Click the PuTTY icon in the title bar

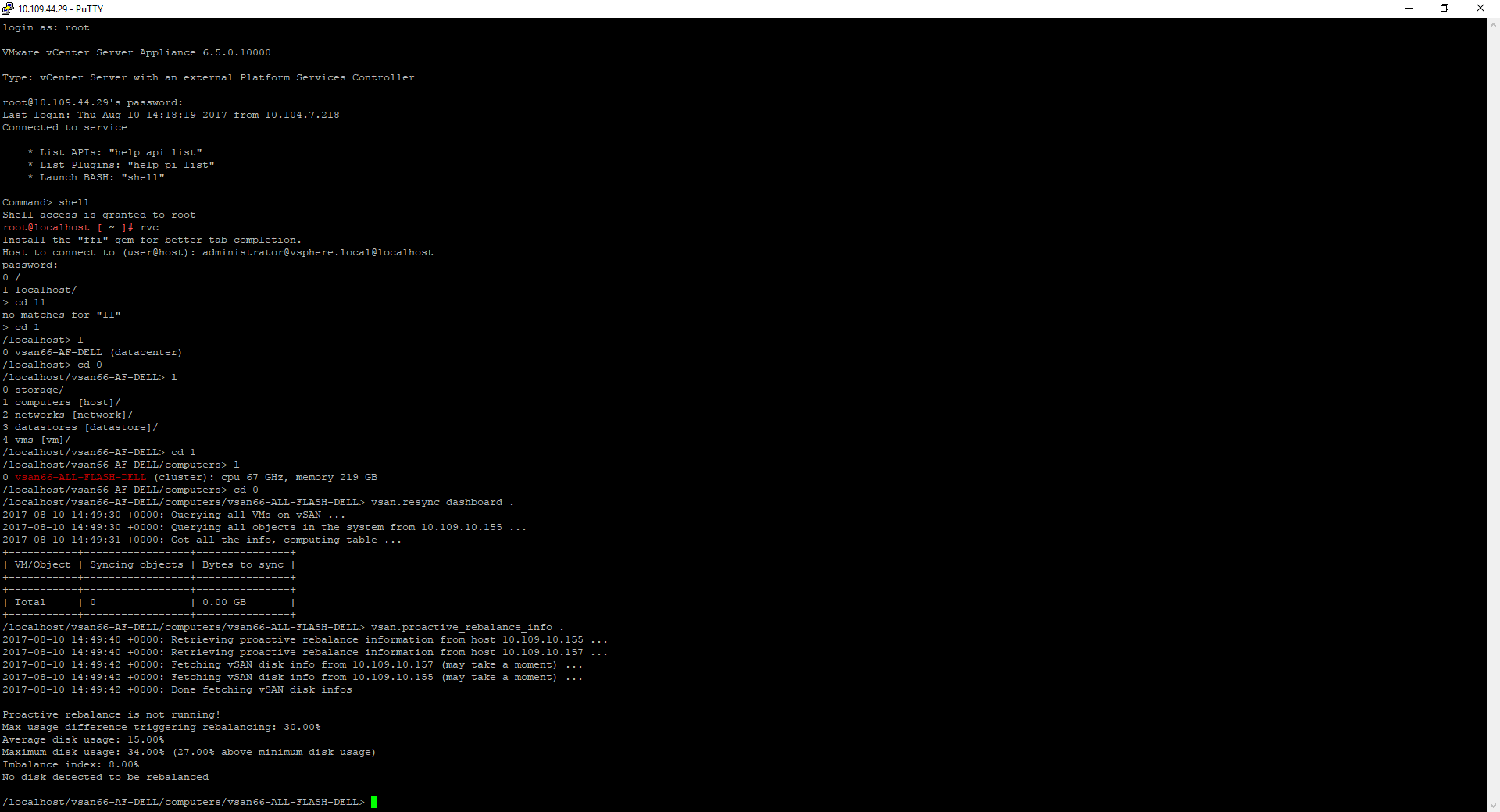coord(8,9)
